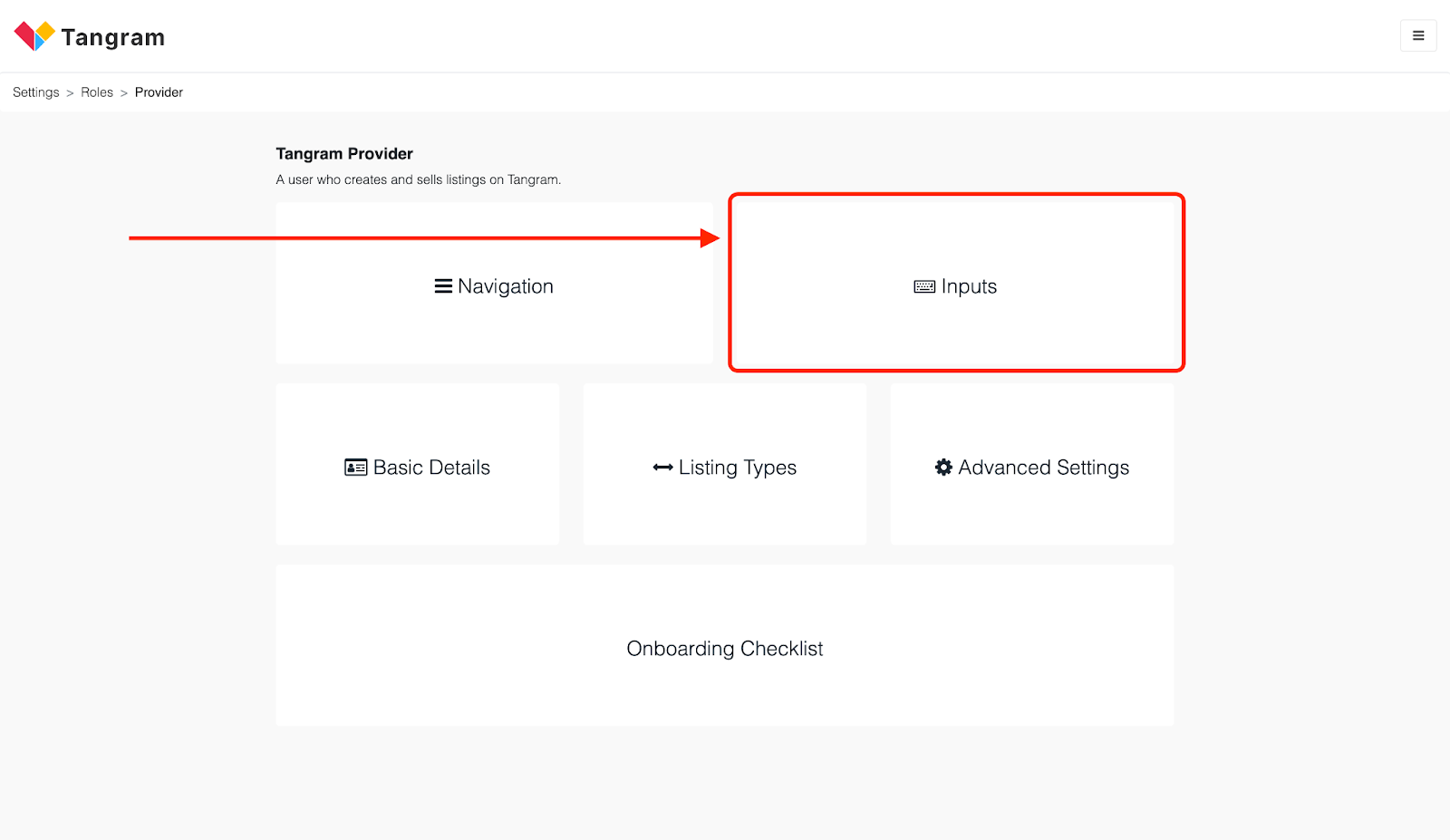This screenshot has height=840, width=1450.
Task: Click the Tangram Provider heading
Action: point(344,154)
